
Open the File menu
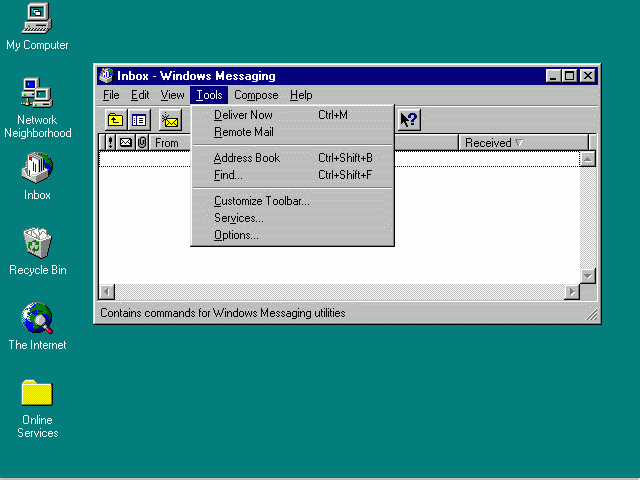coord(111,95)
